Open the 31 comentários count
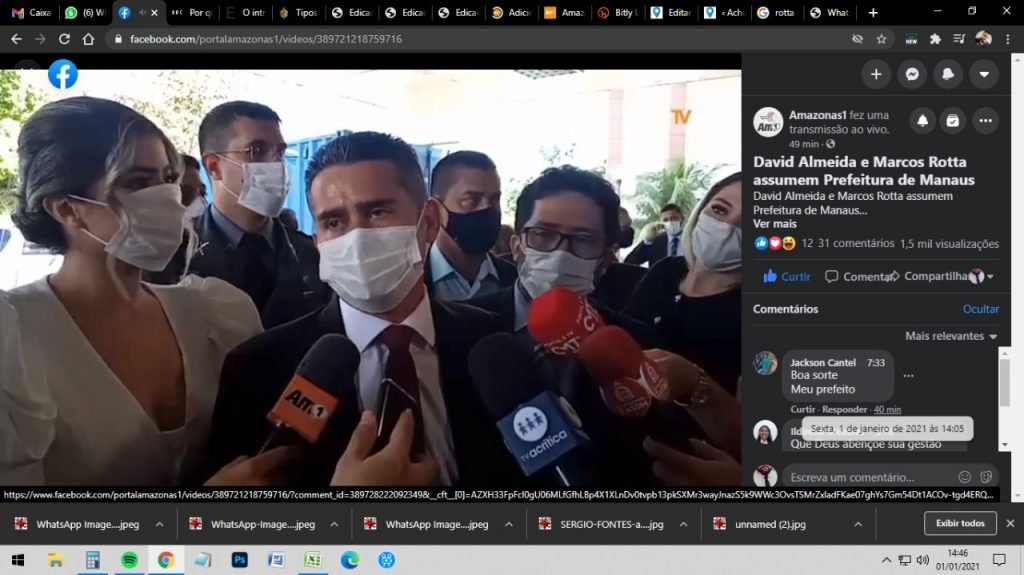 click(x=856, y=243)
